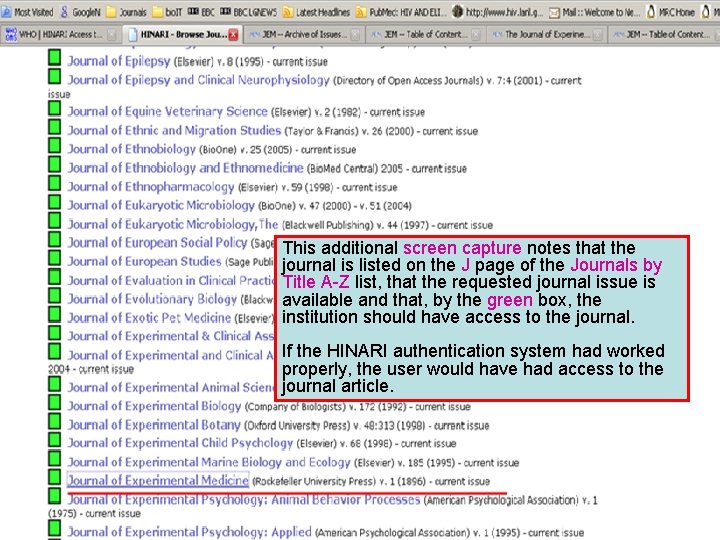Click green box beside Journal of European Social Policy

[x=55, y=239]
